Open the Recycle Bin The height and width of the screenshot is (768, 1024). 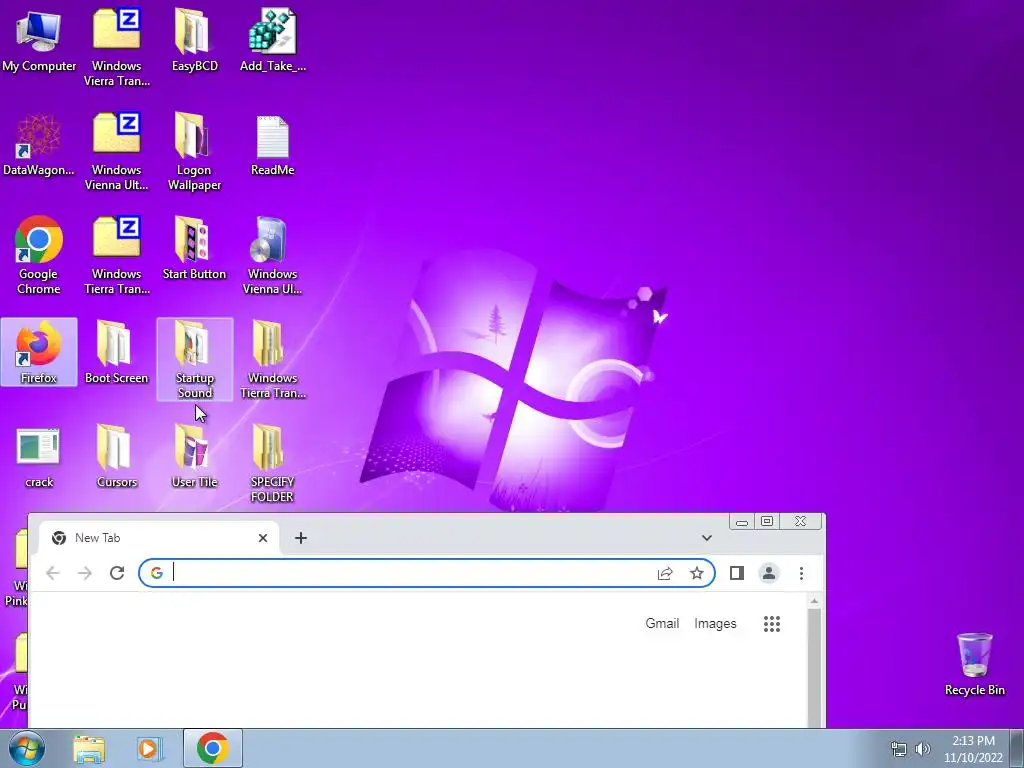pyautogui.click(x=974, y=664)
